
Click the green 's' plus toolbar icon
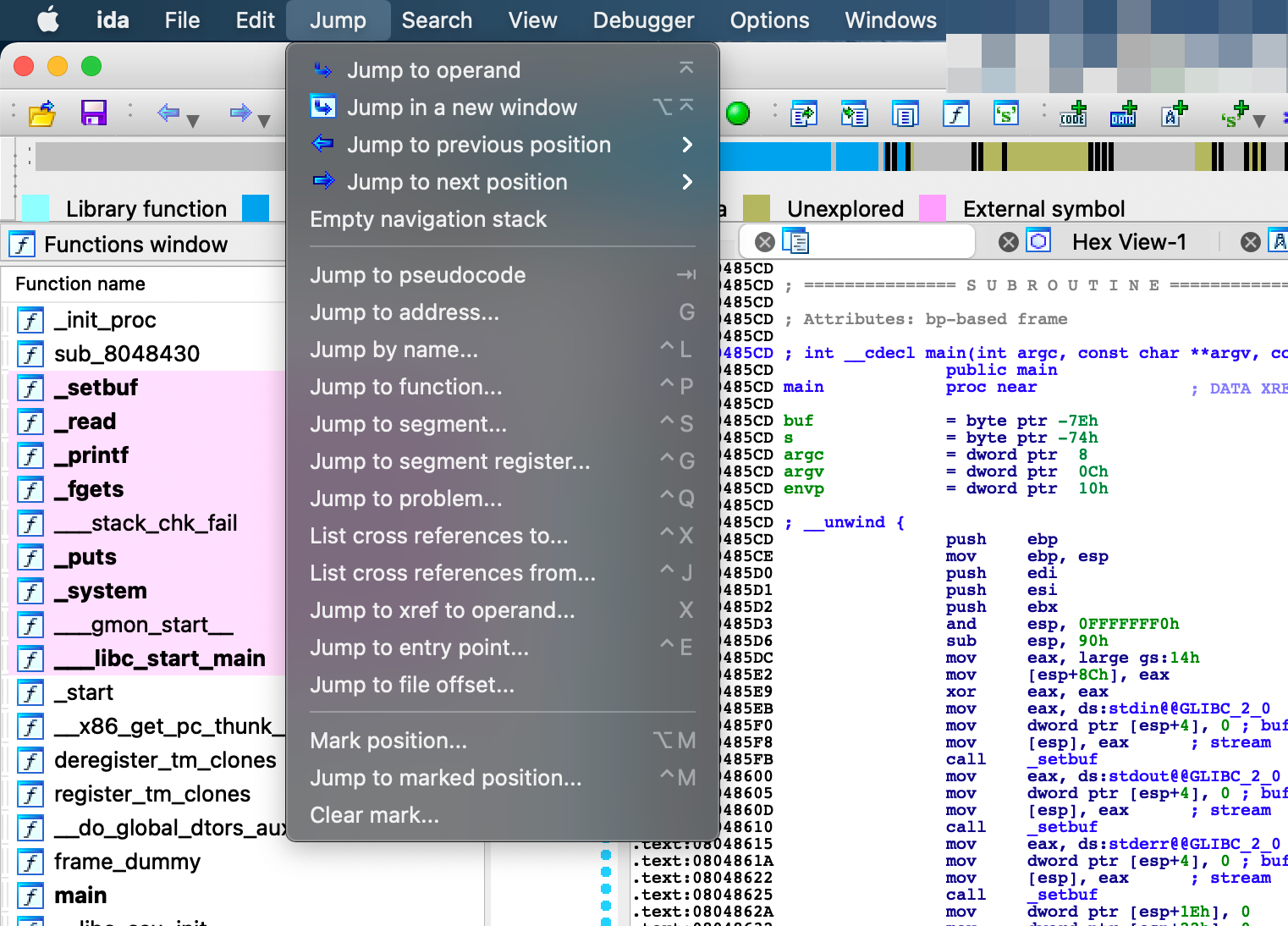click(x=1235, y=113)
